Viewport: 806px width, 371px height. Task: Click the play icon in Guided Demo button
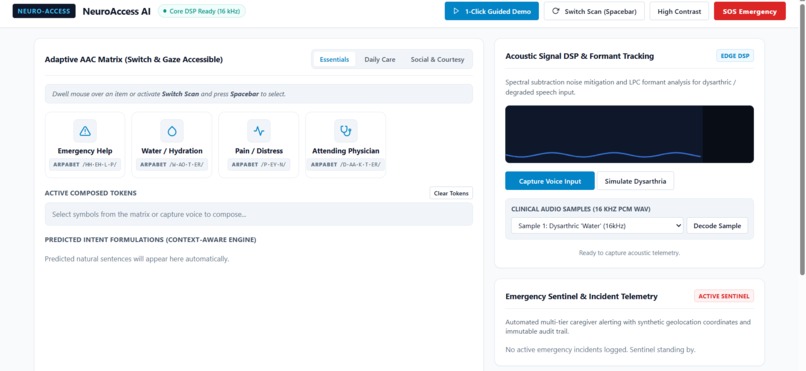coord(456,11)
